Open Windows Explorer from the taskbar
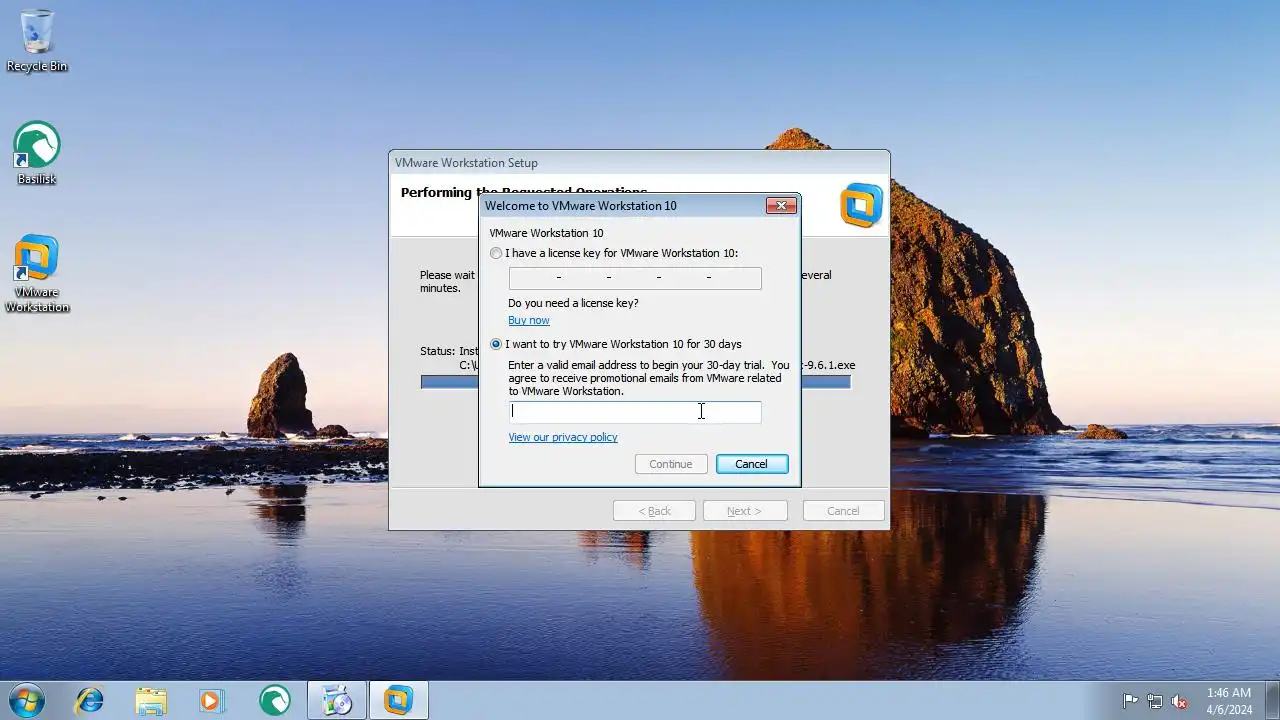This screenshot has width=1280, height=720. click(x=151, y=700)
